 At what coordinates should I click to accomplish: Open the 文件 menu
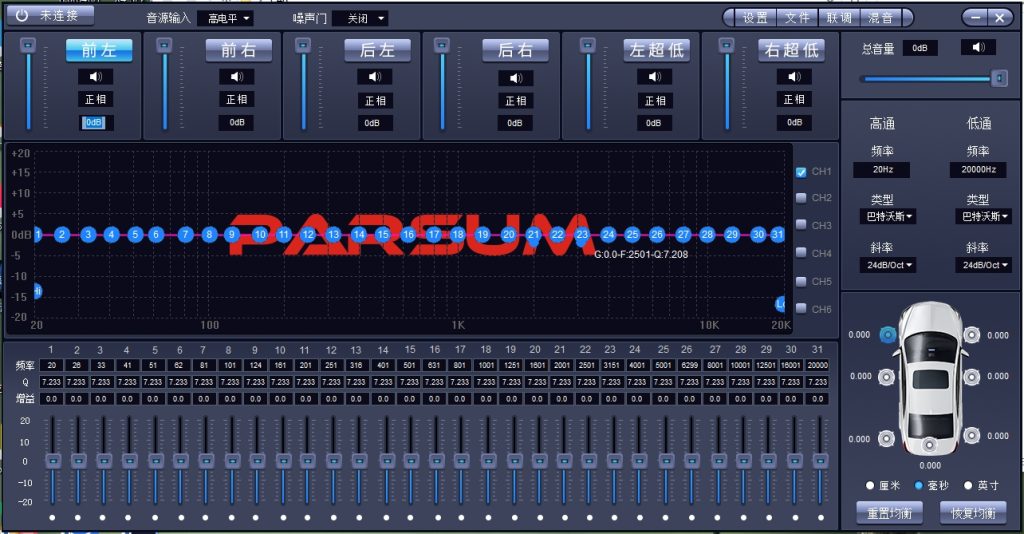(797, 18)
